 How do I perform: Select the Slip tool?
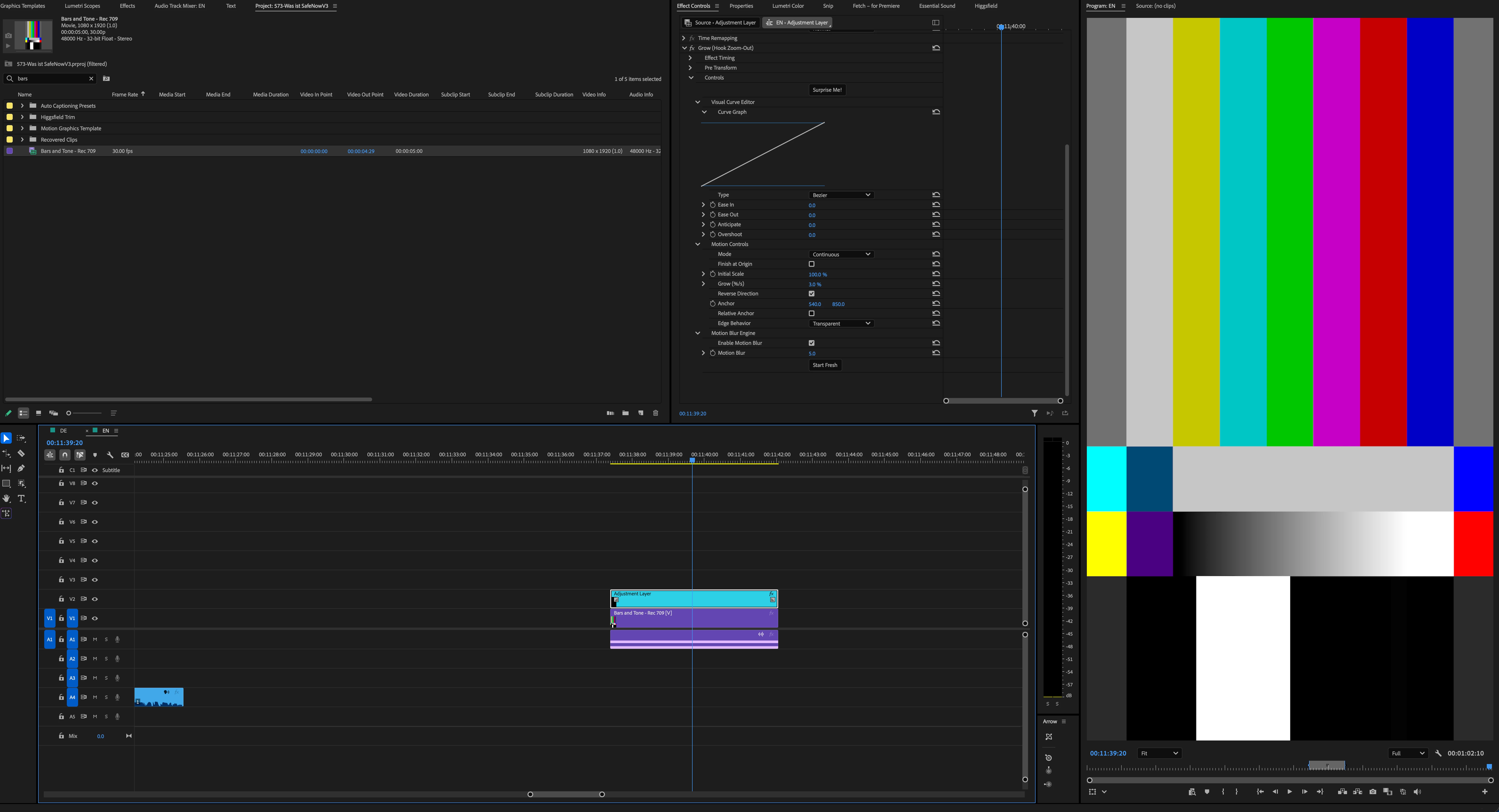[6, 468]
